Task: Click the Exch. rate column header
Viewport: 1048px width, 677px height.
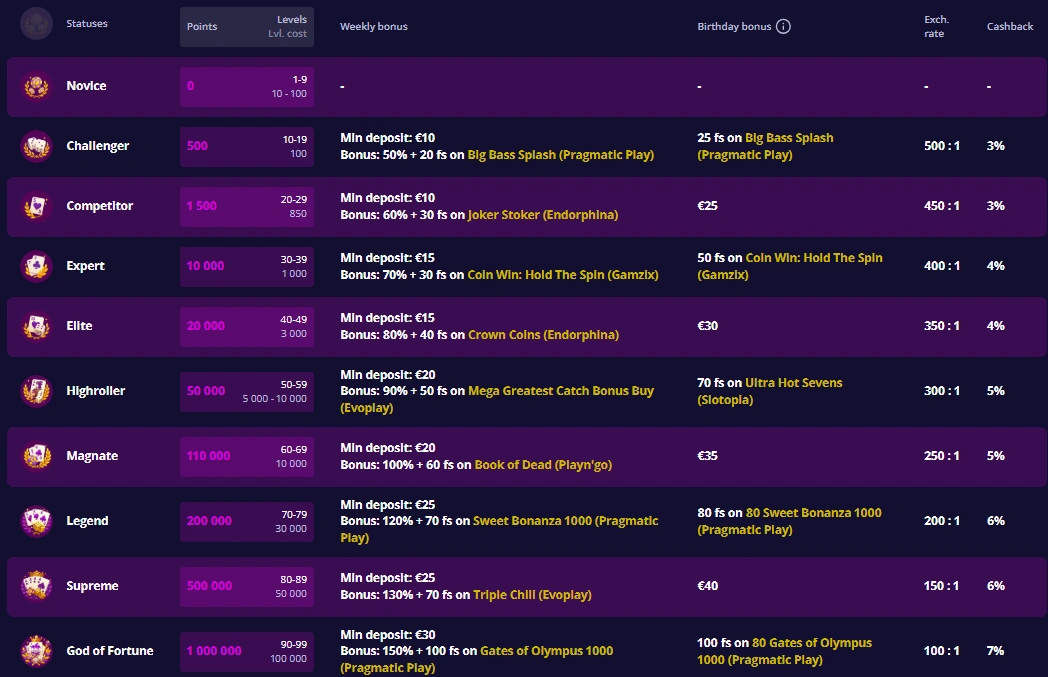Action: (936, 27)
